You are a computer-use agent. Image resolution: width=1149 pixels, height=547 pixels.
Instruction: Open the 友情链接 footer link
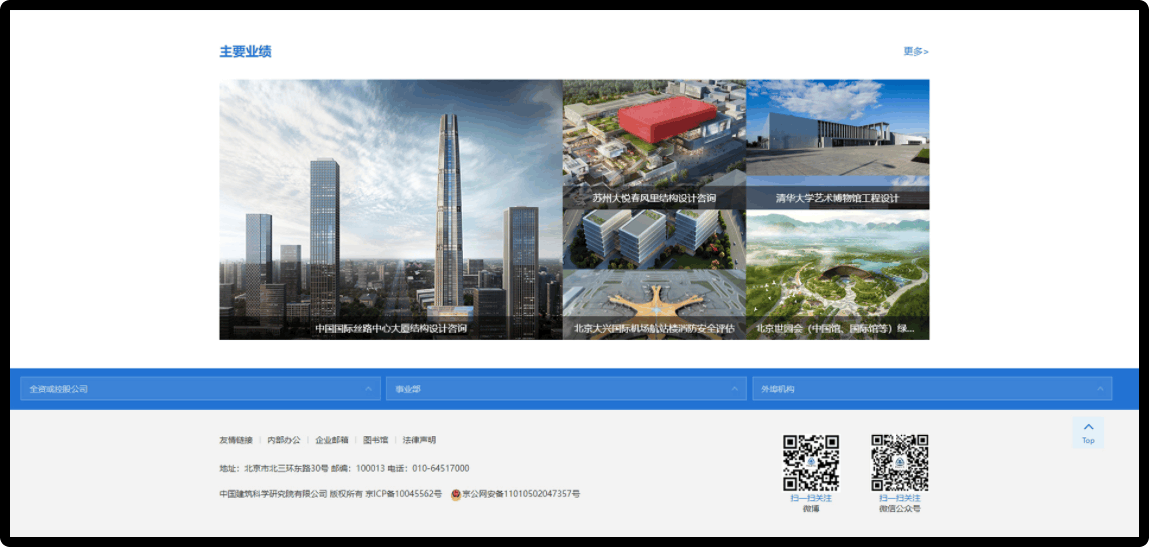236,440
